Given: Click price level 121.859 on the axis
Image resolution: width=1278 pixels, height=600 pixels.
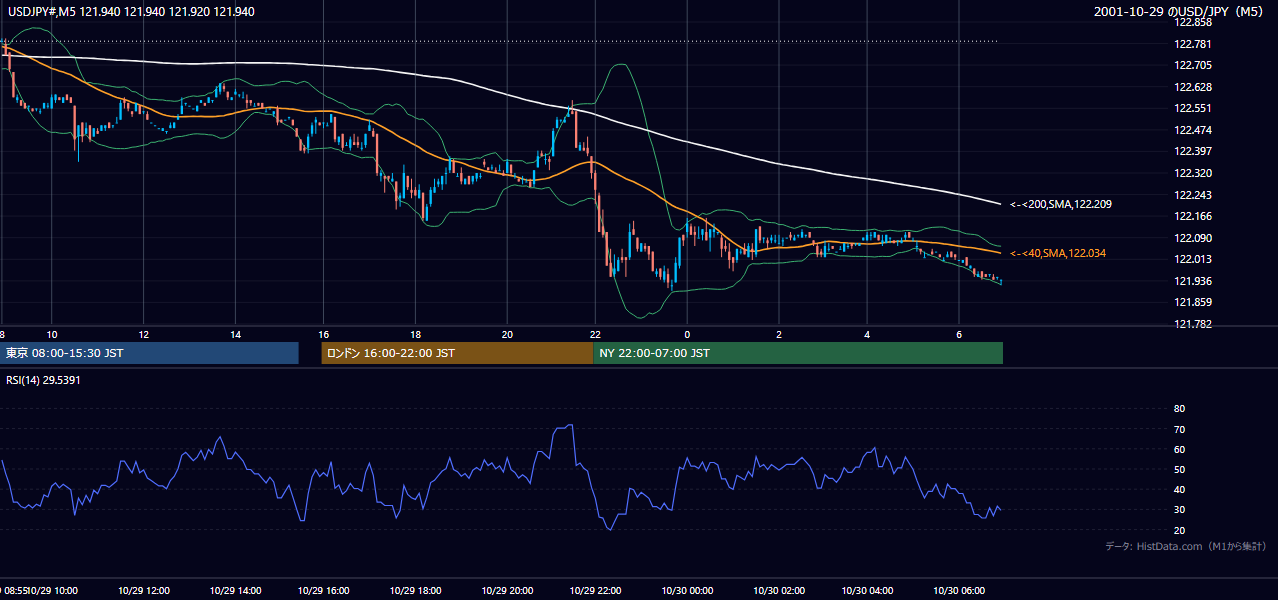Looking at the screenshot, I should click(1192, 302).
